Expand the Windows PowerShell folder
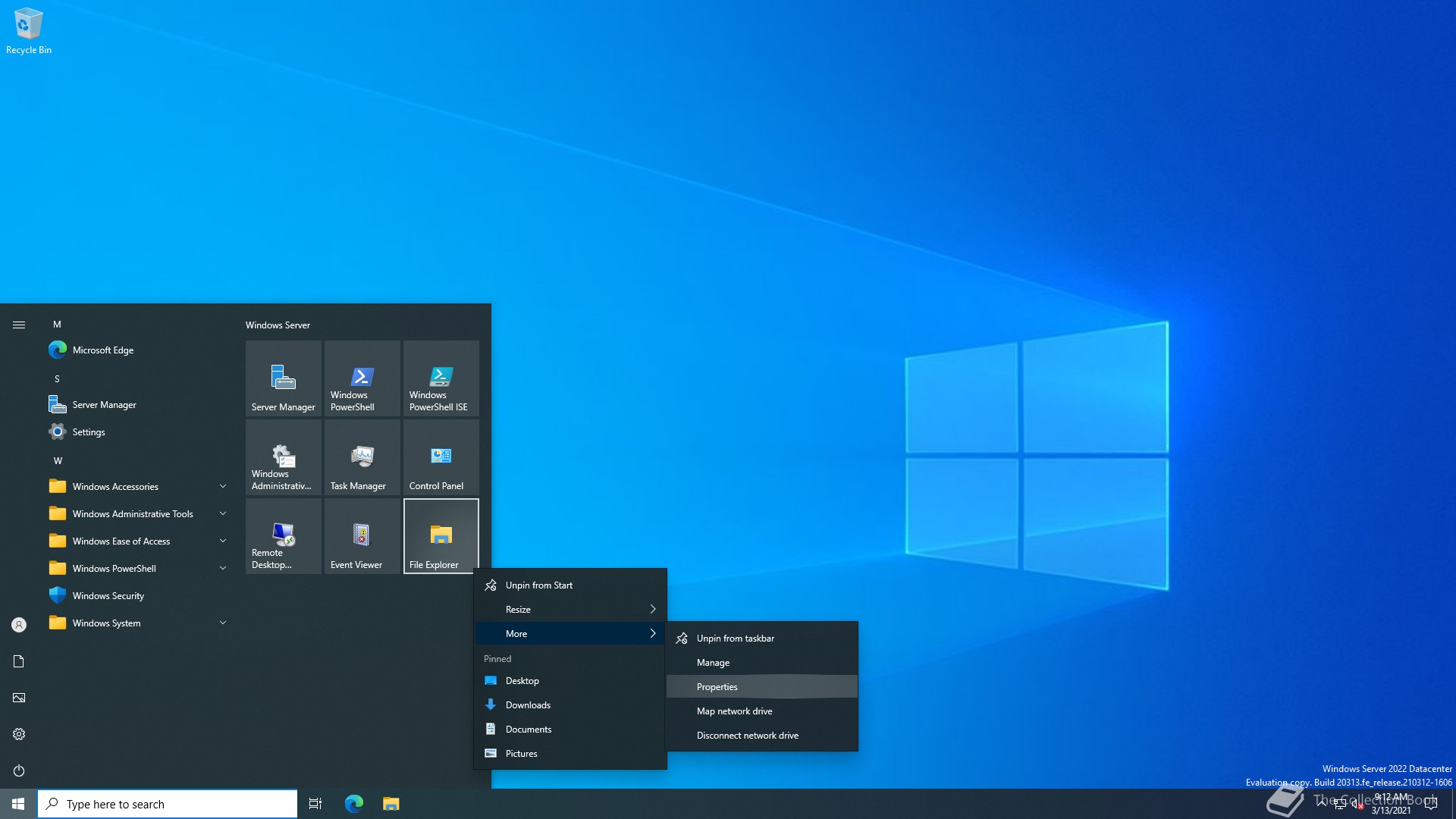 click(136, 568)
